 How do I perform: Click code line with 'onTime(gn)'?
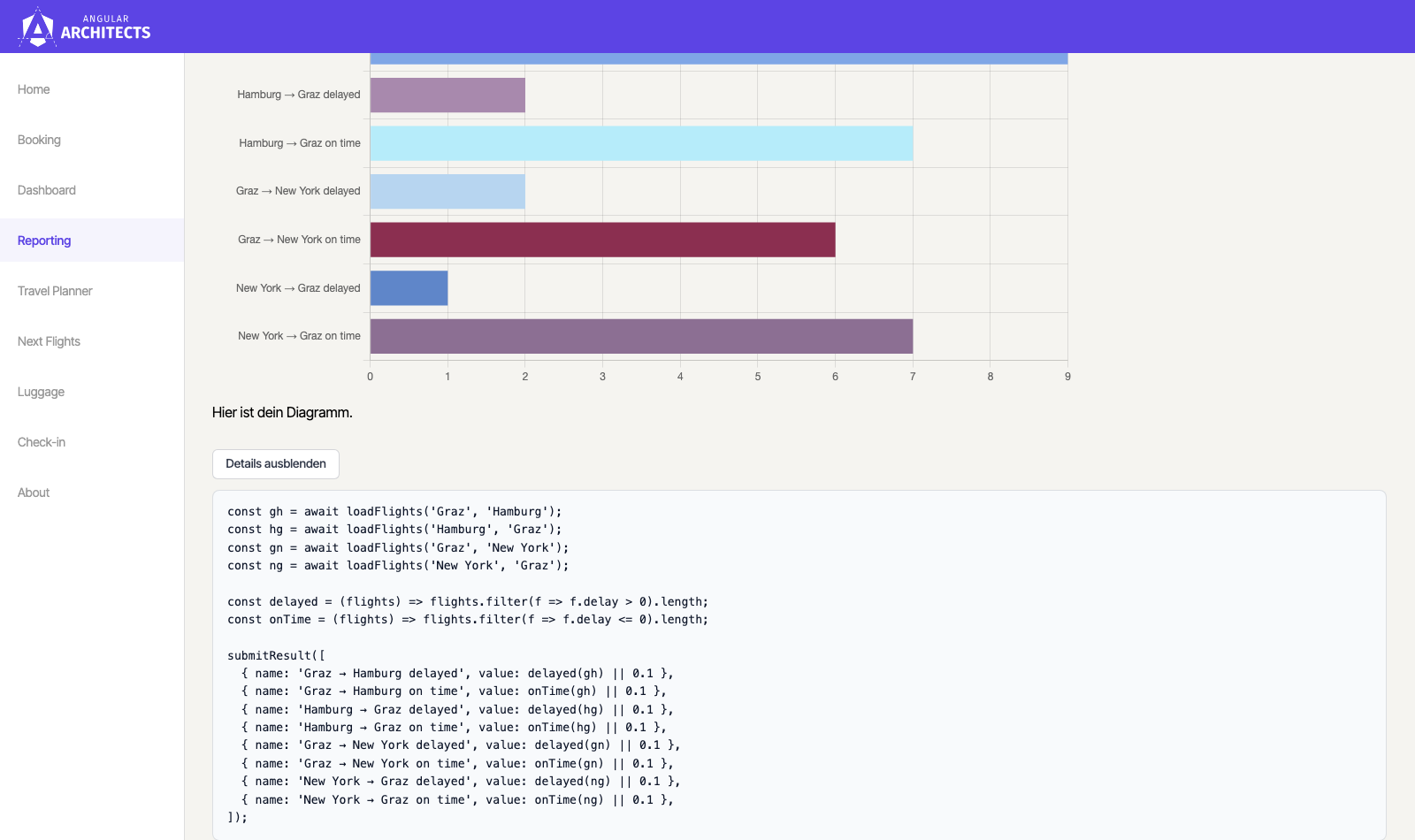tap(457, 764)
